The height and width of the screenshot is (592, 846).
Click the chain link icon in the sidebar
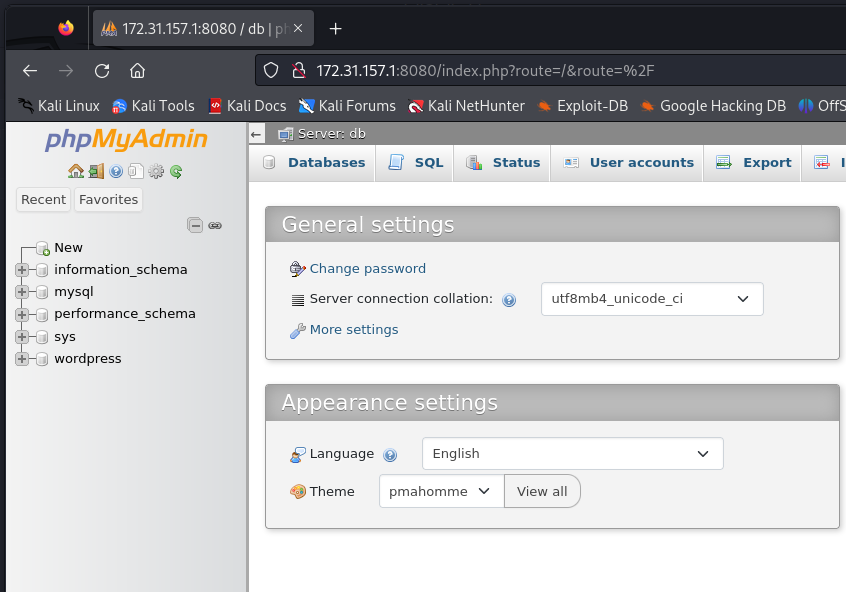[214, 225]
